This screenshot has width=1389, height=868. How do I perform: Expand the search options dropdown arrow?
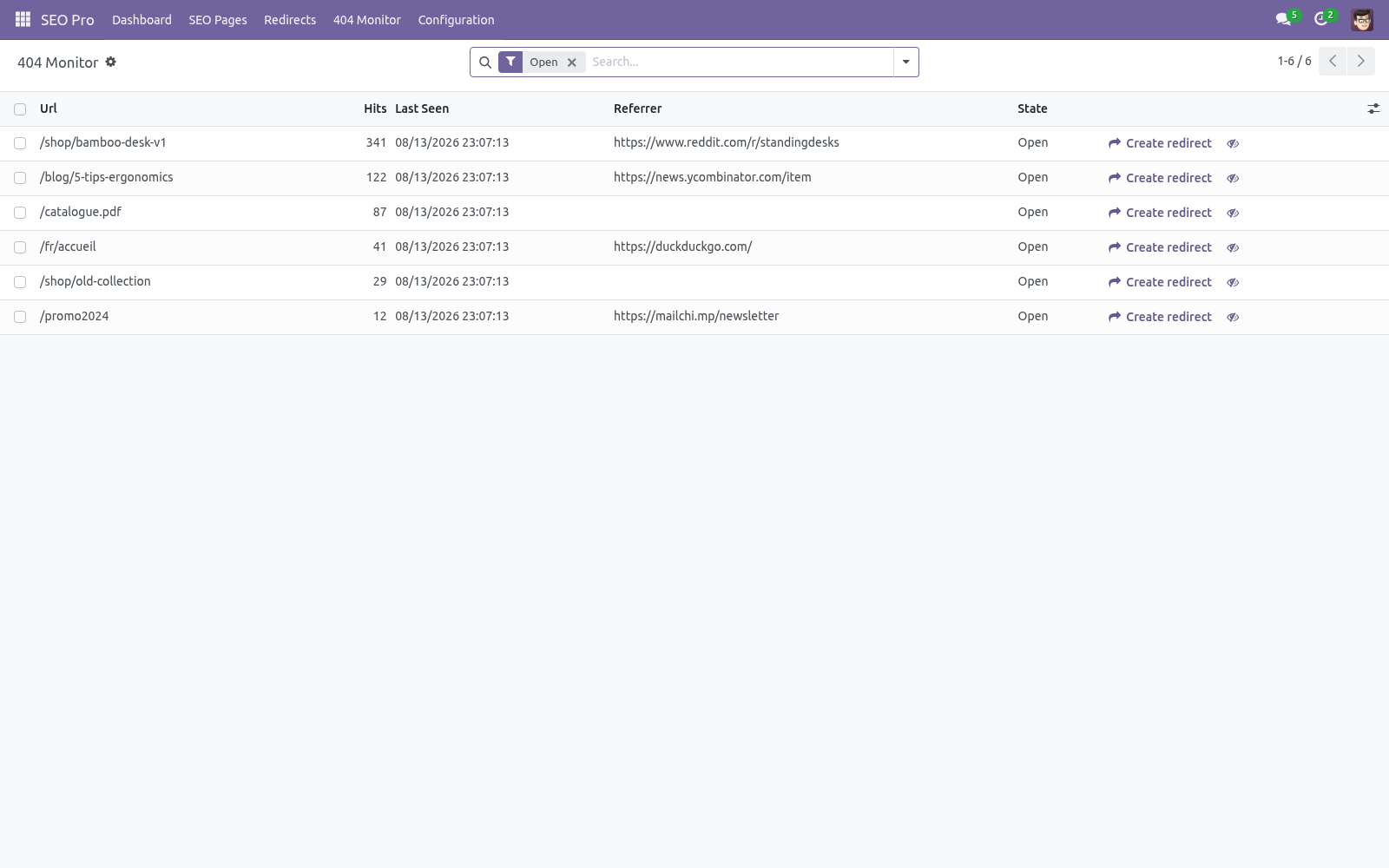(905, 62)
